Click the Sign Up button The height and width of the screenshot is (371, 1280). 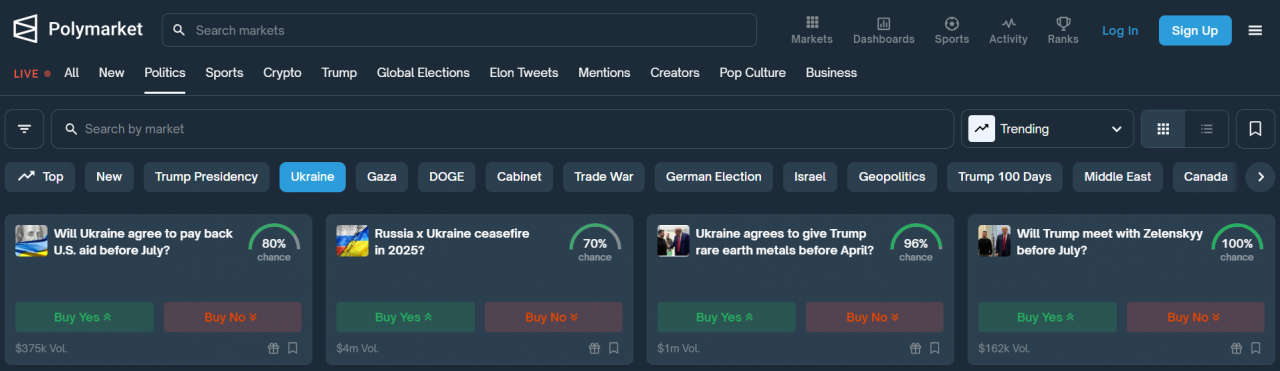click(x=1195, y=30)
